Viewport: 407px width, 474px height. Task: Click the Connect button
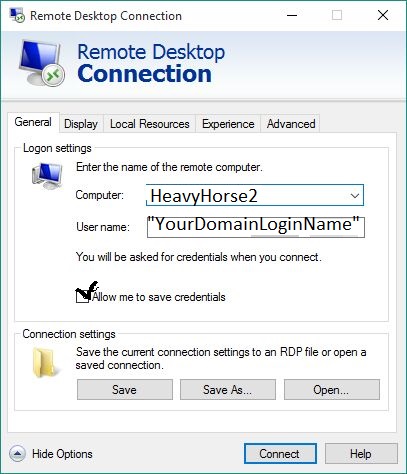280,454
